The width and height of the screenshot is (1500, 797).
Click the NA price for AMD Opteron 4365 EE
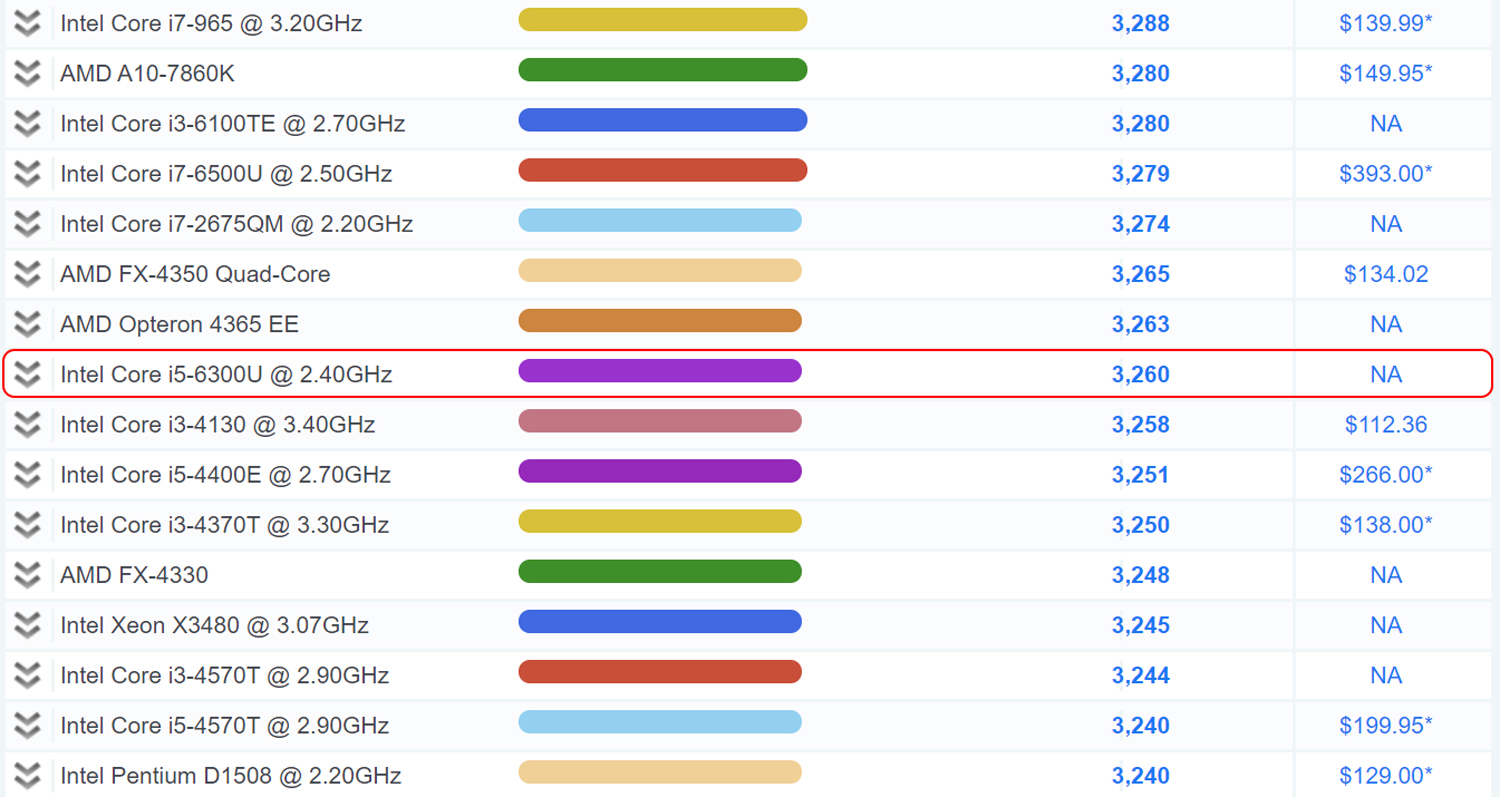pyautogui.click(x=1386, y=324)
